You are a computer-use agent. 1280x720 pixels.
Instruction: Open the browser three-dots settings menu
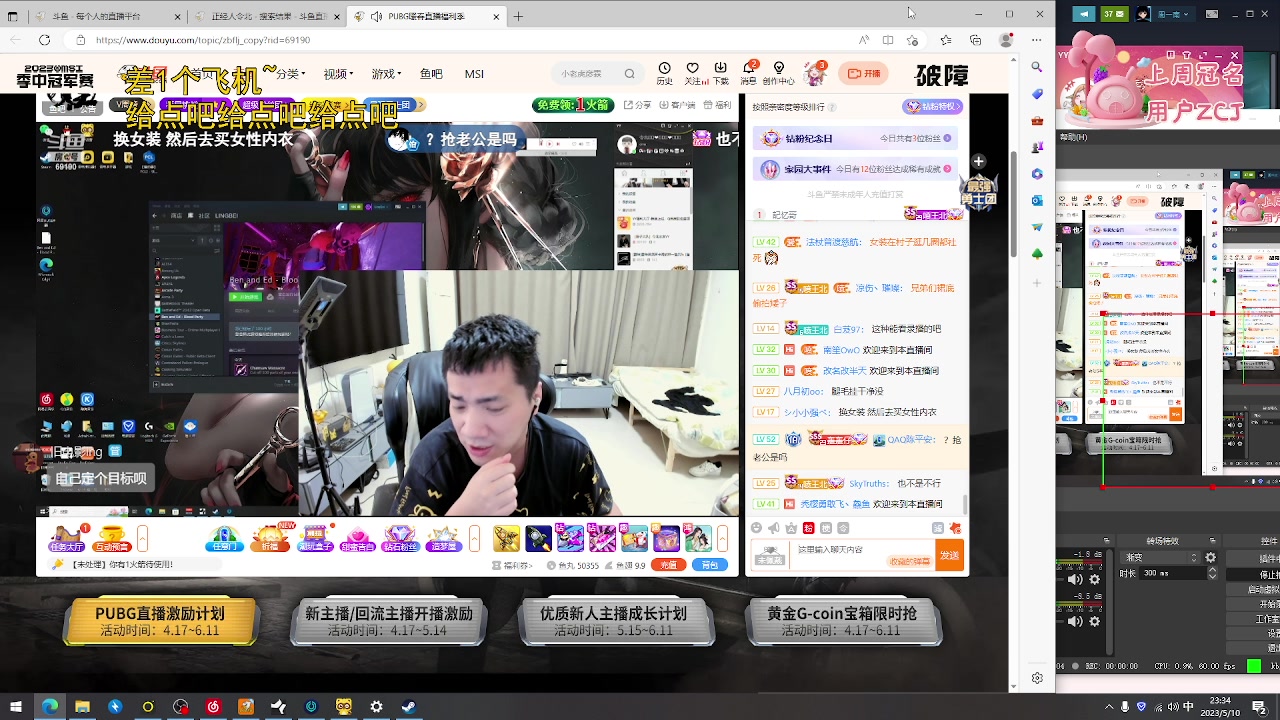(1037, 40)
